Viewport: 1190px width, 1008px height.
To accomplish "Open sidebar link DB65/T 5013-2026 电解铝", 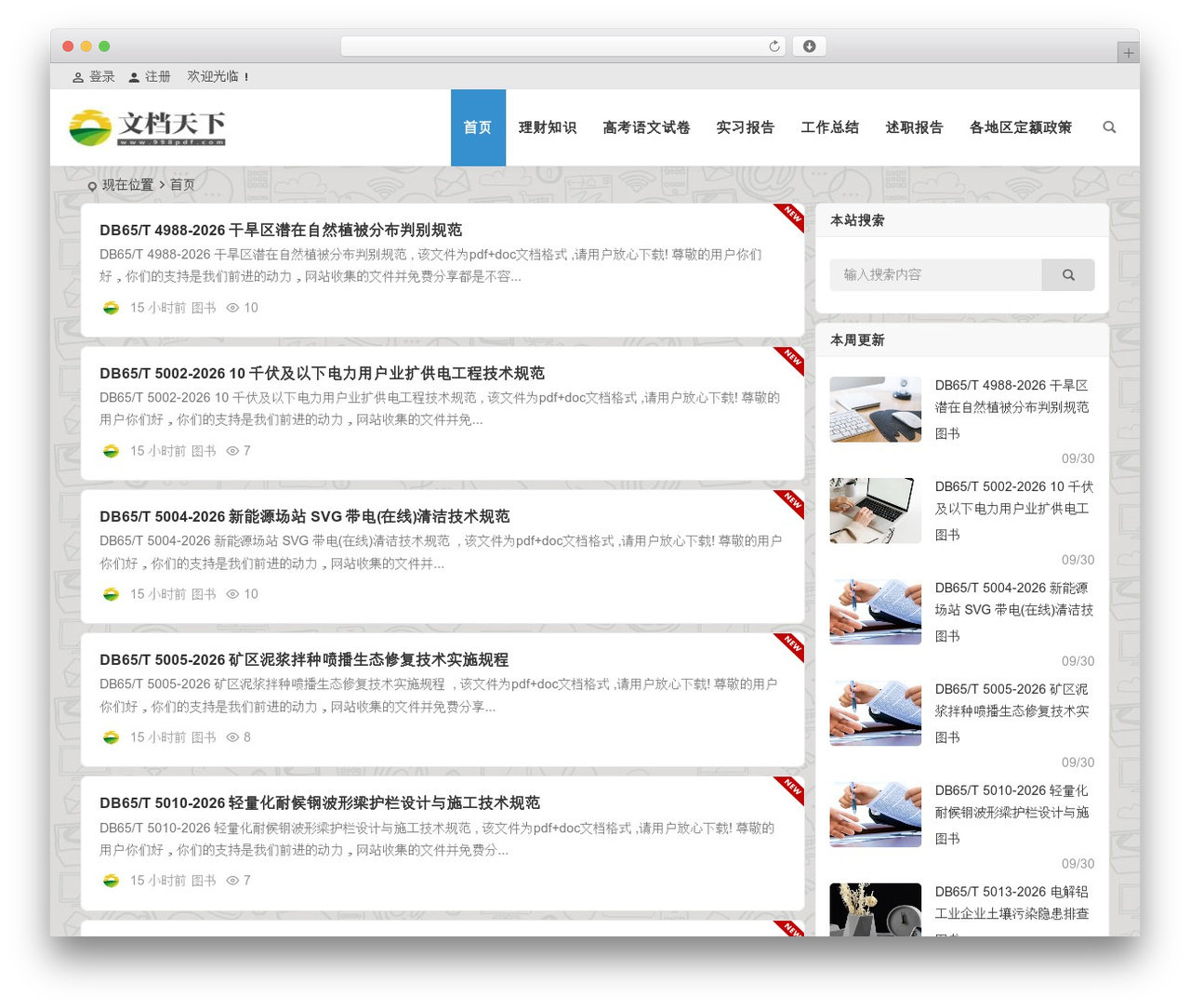I will pyautogui.click(x=1011, y=903).
